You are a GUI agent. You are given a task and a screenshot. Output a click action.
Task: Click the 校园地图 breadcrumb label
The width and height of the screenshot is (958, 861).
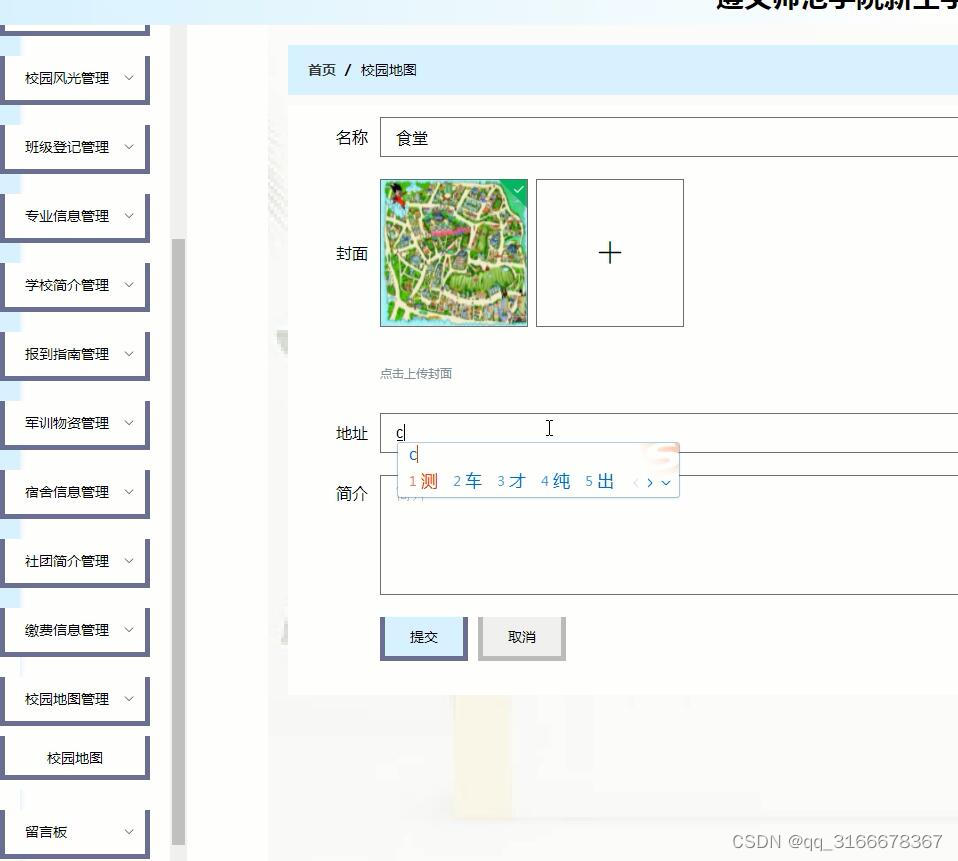[389, 70]
